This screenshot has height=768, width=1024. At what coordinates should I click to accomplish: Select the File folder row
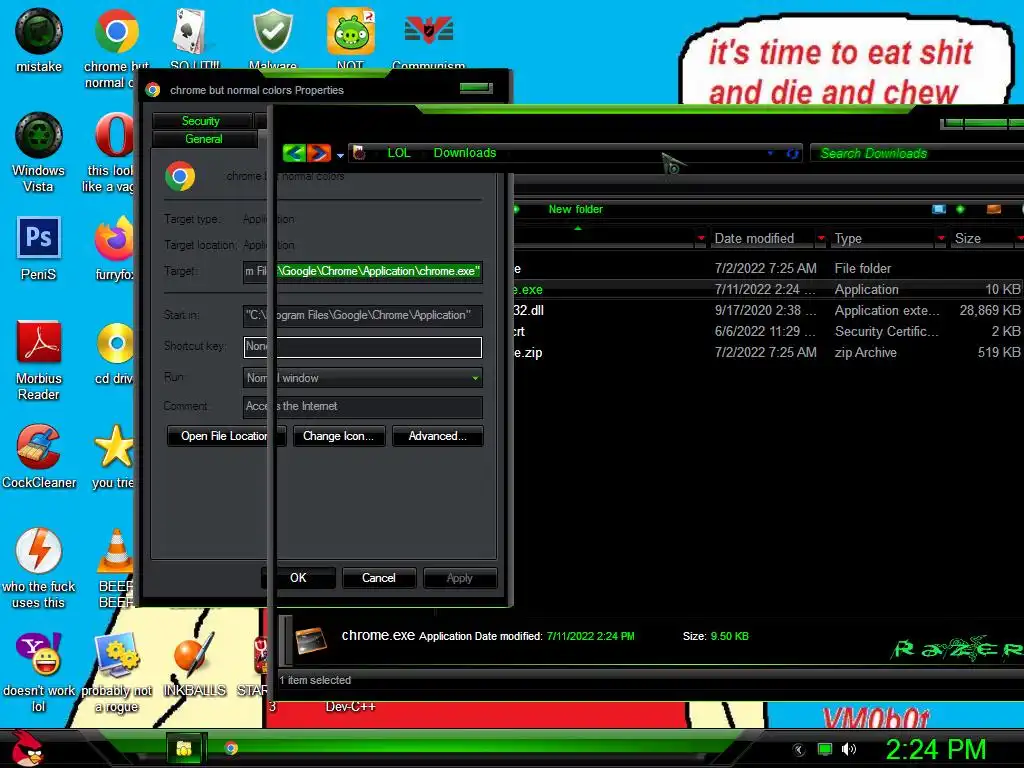point(768,268)
